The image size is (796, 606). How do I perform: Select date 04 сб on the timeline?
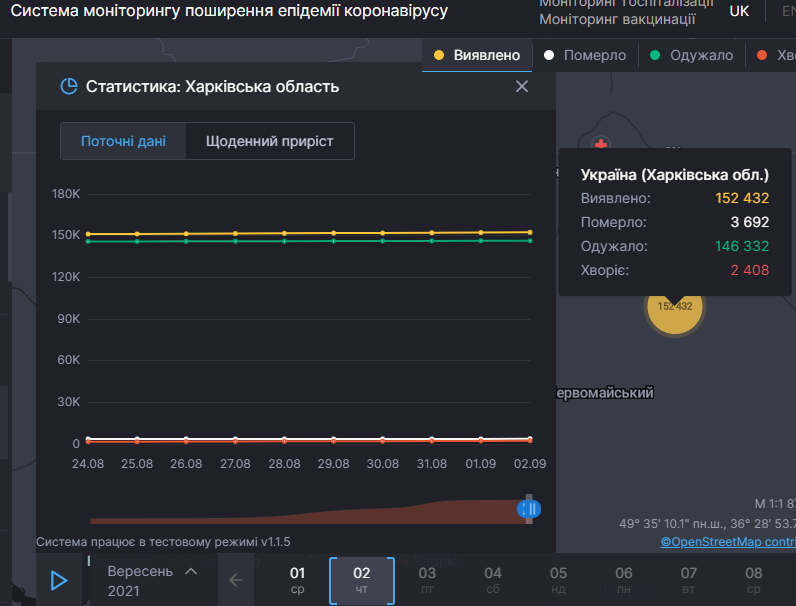[492, 580]
